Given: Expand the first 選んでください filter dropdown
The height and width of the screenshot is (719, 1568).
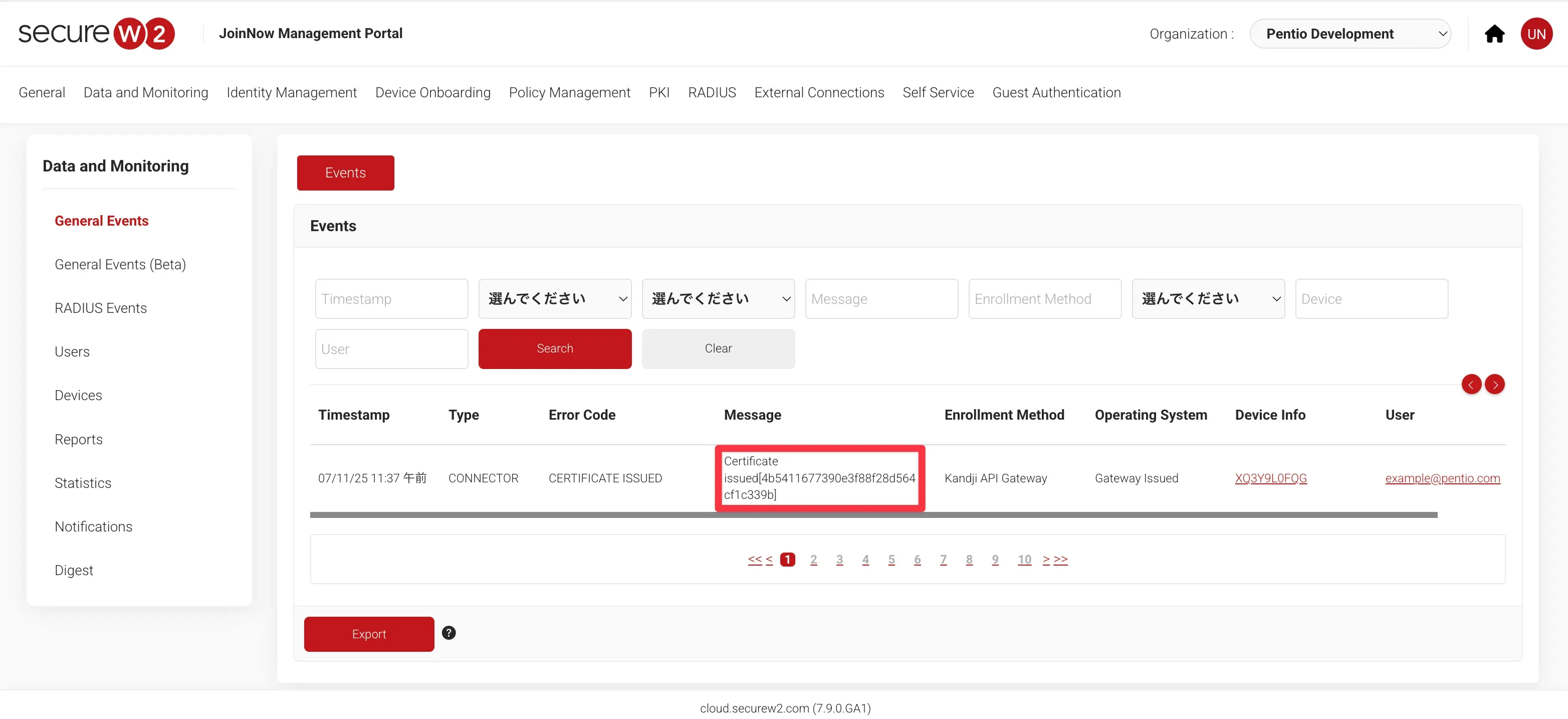Looking at the screenshot, I should coord(555,299).
